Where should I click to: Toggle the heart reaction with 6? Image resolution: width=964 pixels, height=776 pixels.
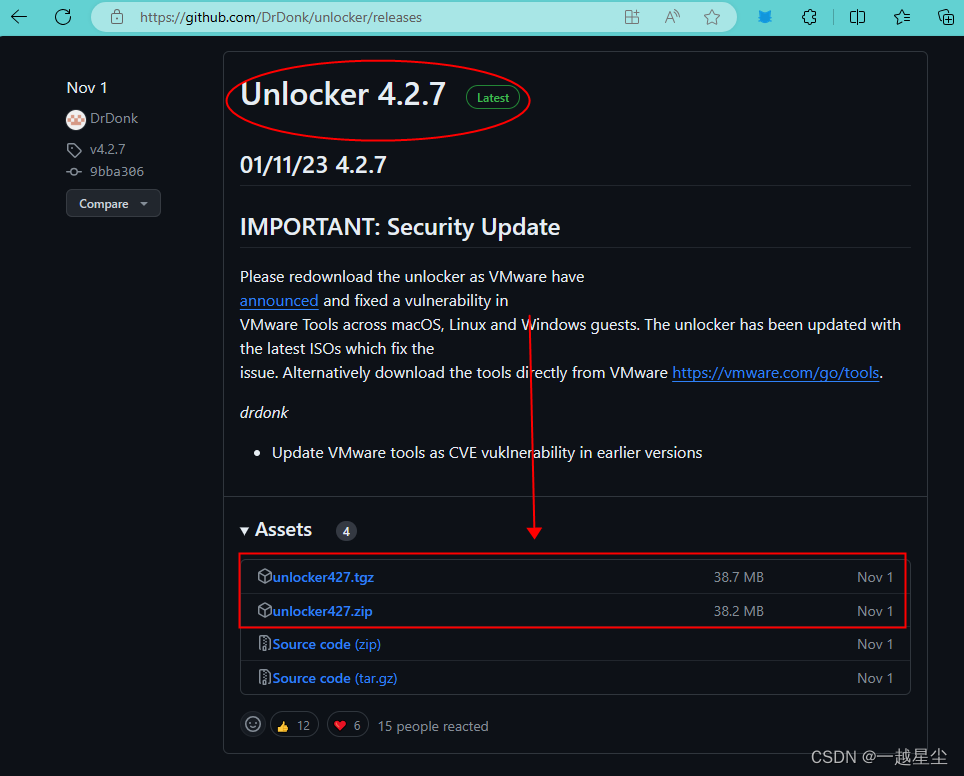coord(347,726)
